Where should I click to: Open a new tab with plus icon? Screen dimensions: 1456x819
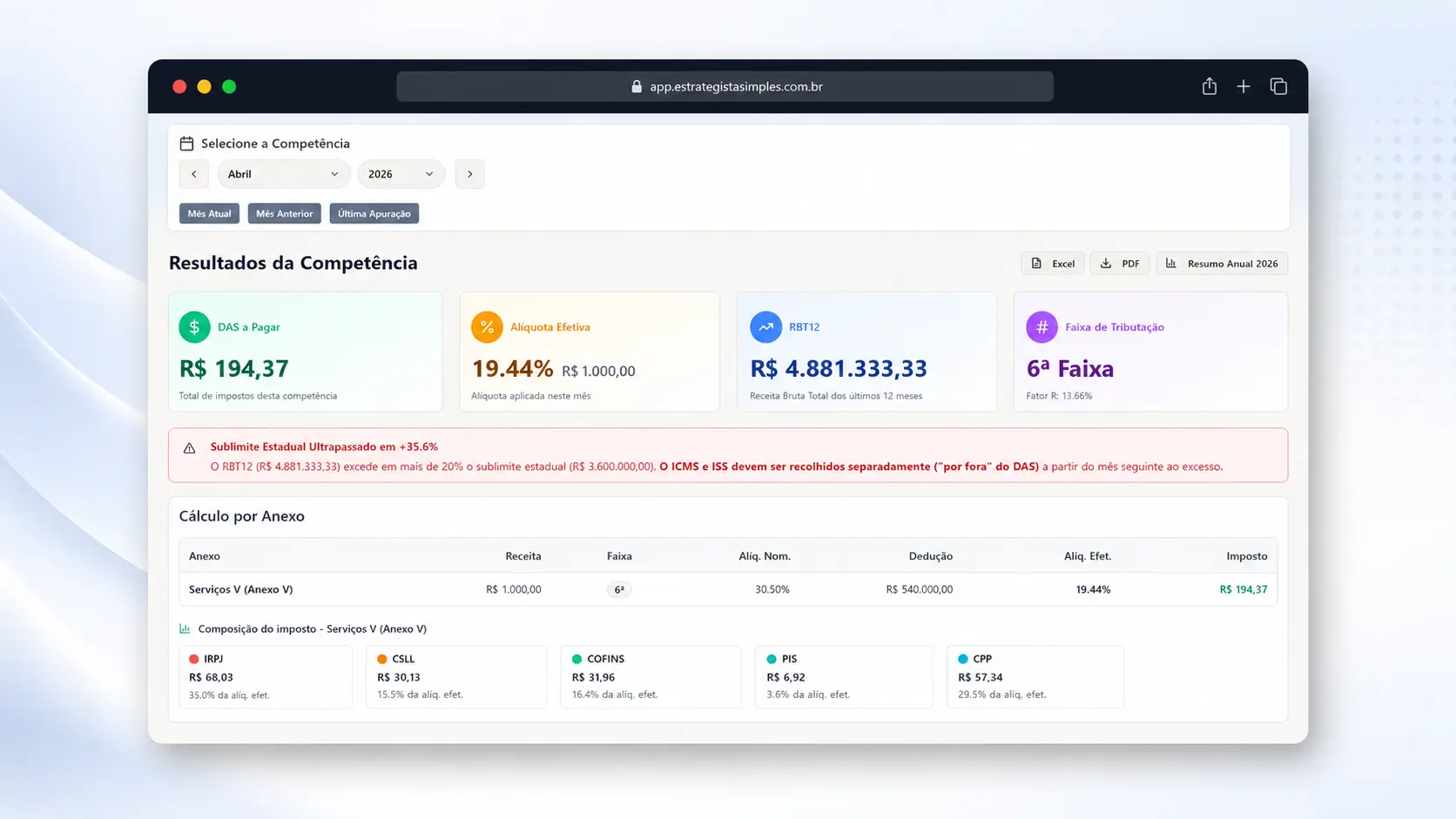pyautogui.click(x=1244, y=86)
